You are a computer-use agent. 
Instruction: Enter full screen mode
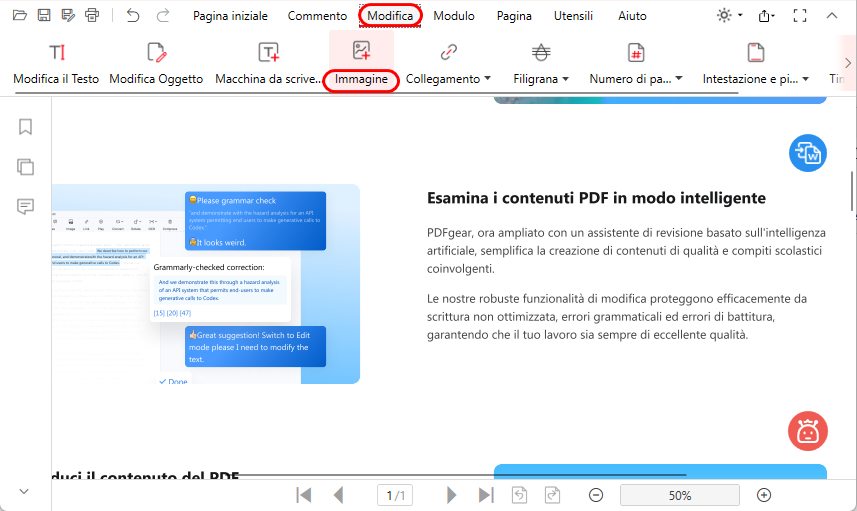(800, 16)
